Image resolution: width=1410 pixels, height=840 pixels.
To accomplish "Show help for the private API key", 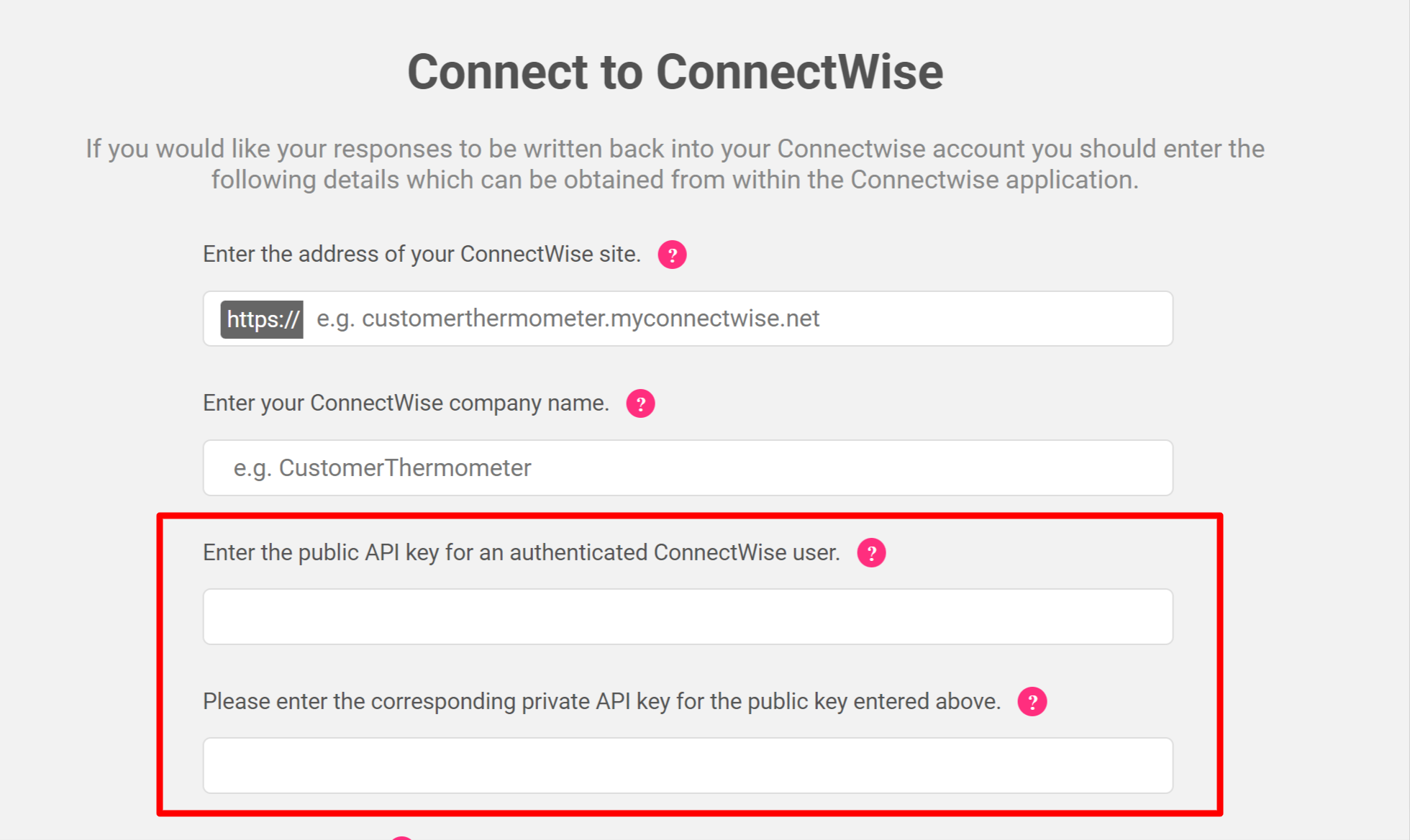I will 1032,701.
